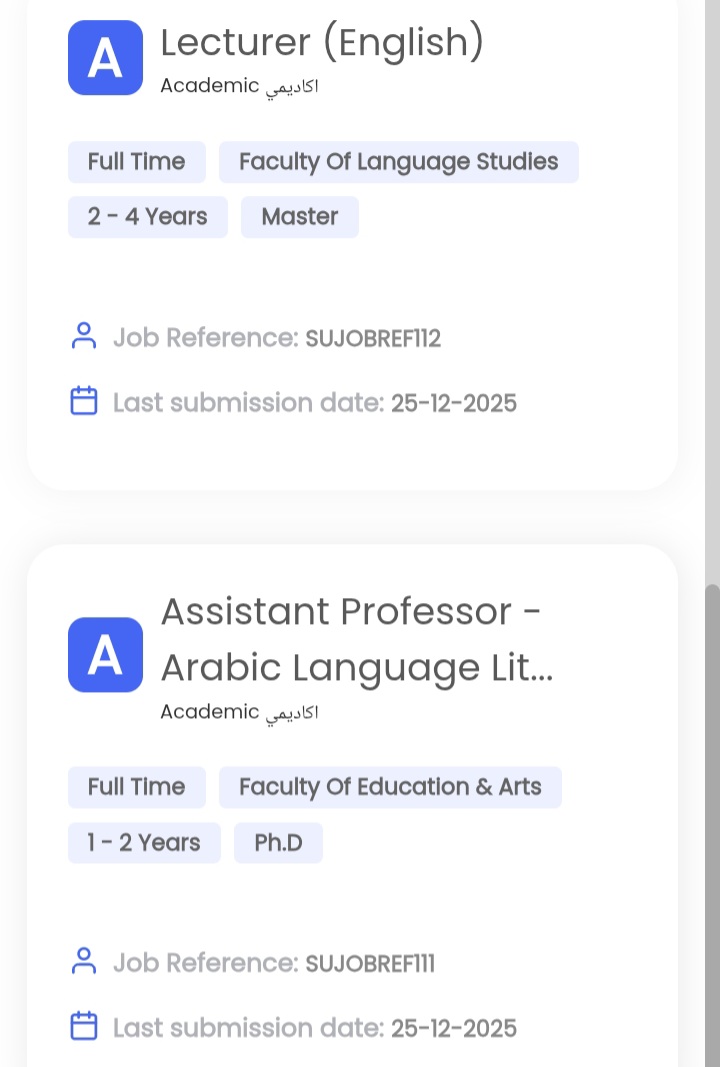This screenshot has width=720, height=1067.
Task: Tap the Full Time tag on the Assistant Professor card
Action: [x=136, y=787]
